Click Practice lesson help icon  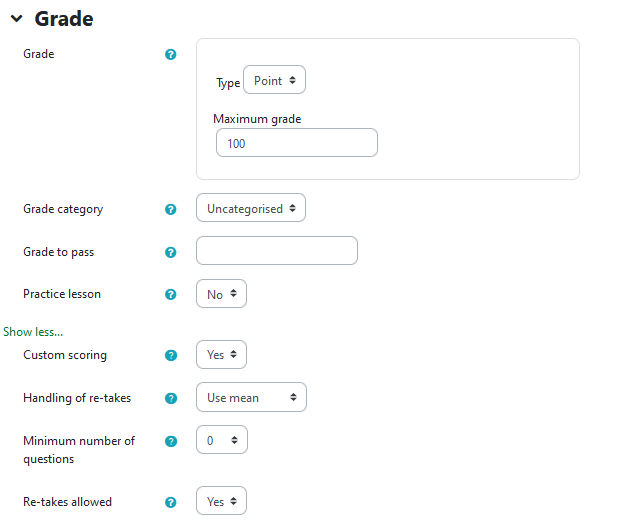pos(170,295)
